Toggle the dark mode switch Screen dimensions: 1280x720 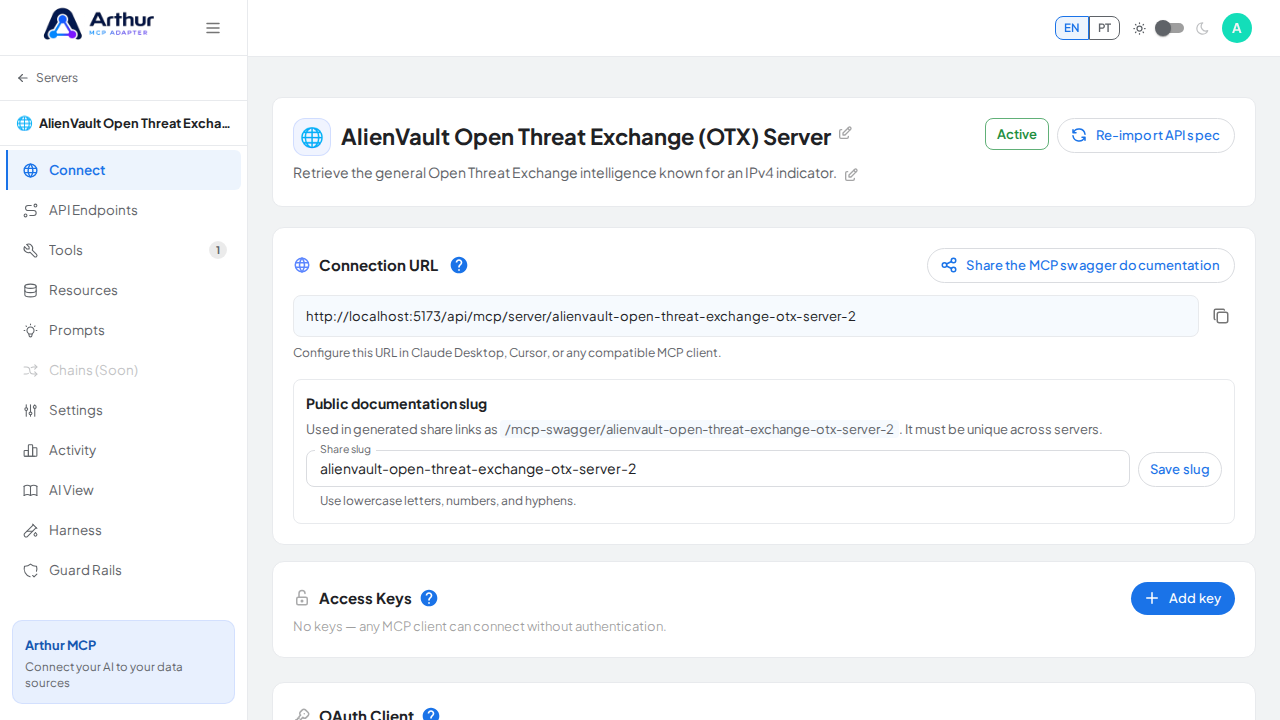pos(1169,28)
